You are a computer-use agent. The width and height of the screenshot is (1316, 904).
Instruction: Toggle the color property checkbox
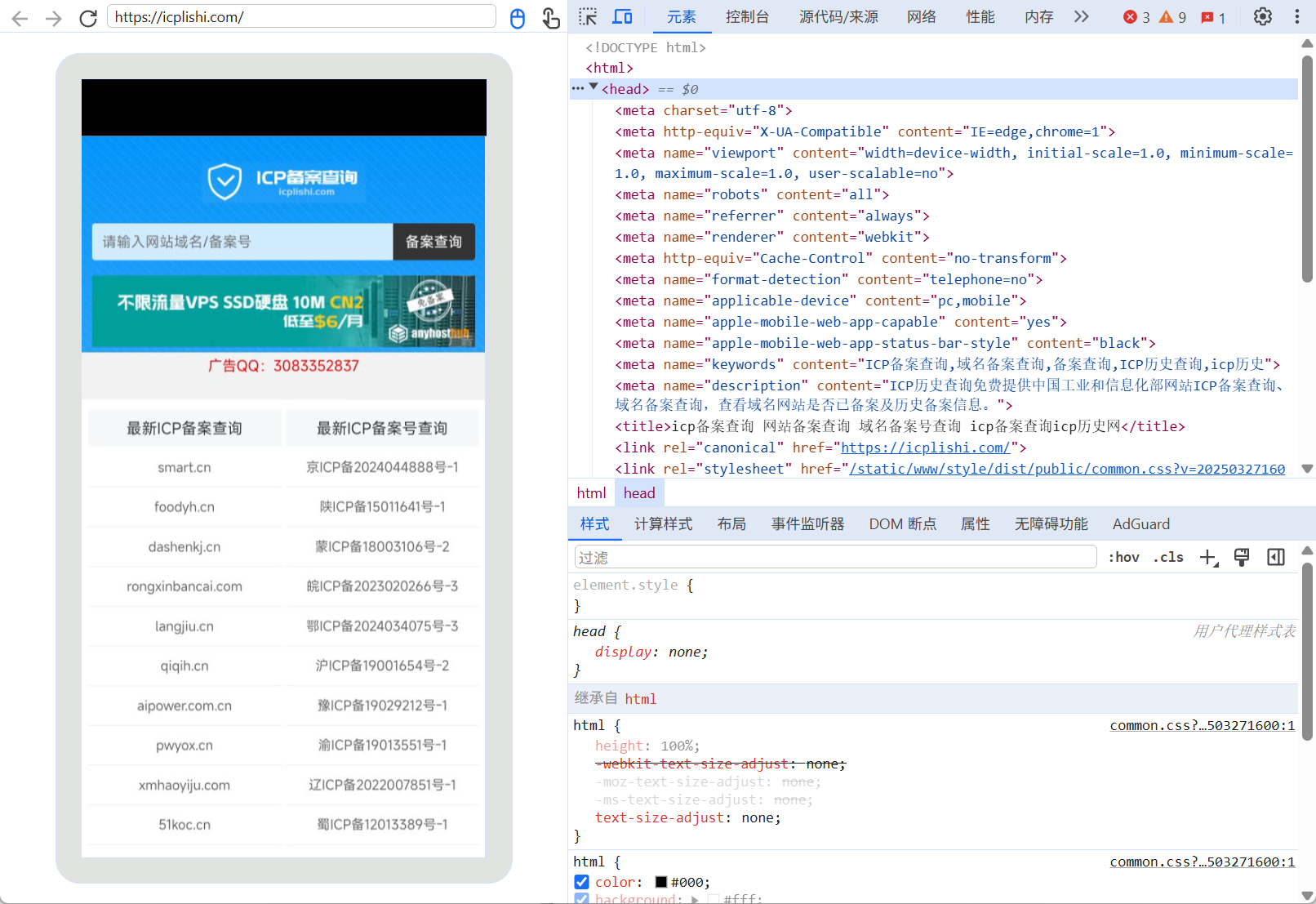coord(581,882)
